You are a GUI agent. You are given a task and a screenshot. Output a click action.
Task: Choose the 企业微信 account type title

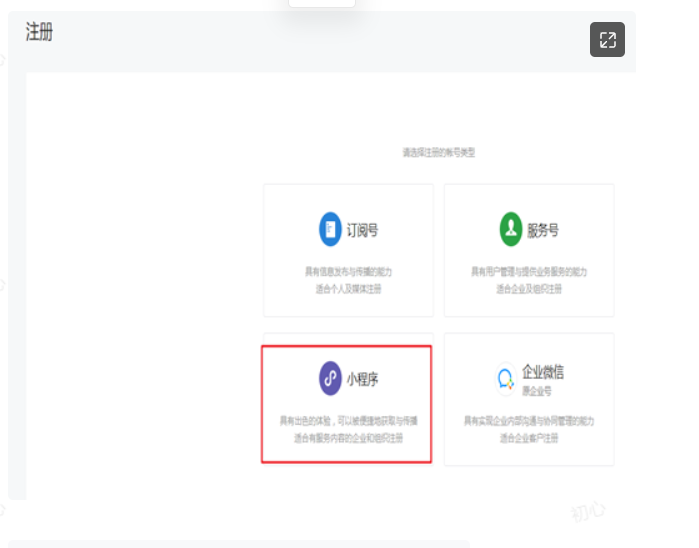pos(543,371)
